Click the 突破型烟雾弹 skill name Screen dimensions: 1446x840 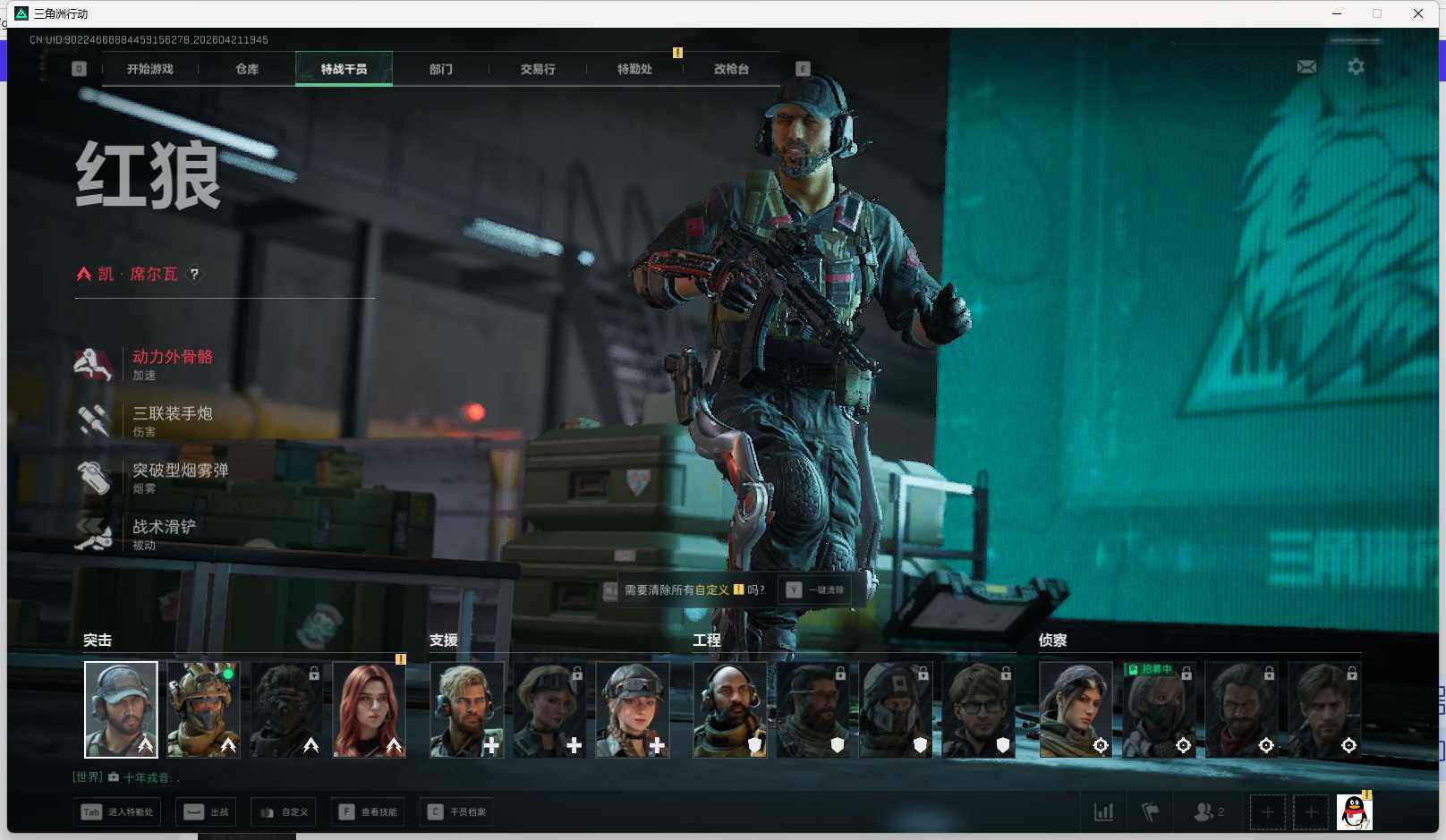pyautogui.click(x=181, y=470)
